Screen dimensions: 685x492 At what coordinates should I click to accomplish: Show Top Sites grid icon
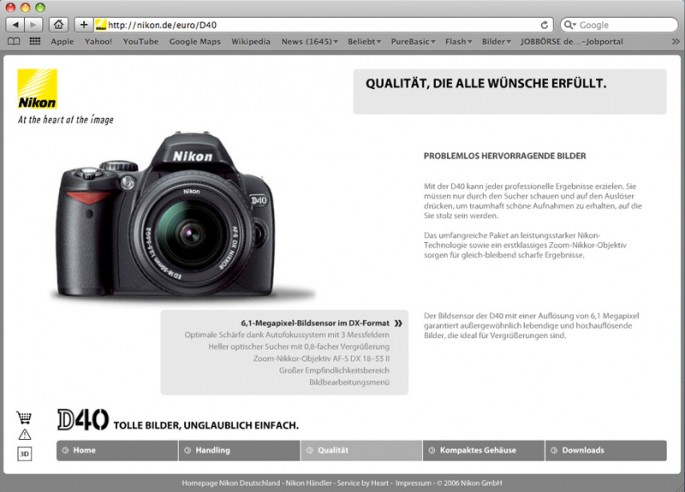(x=35, y=42)
